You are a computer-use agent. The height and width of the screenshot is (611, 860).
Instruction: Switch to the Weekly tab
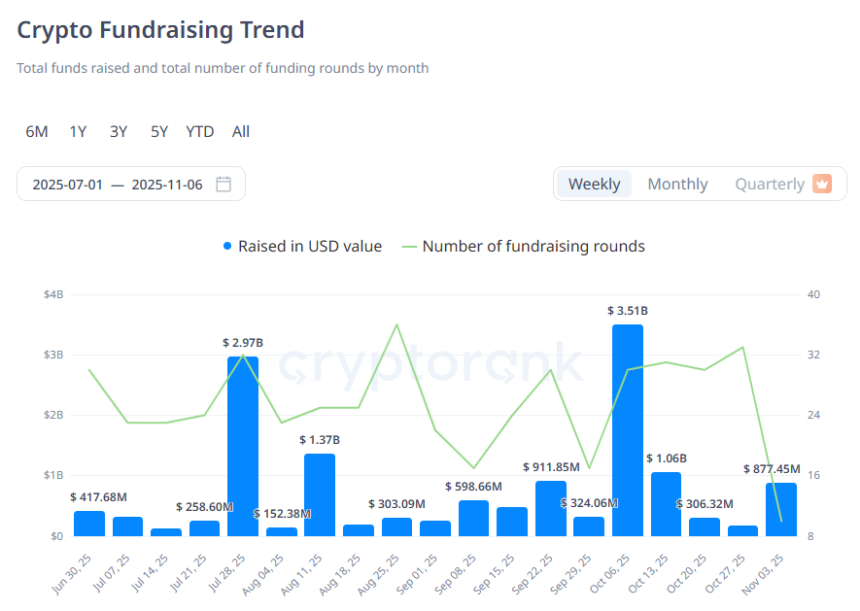pyautogui.click(x=594, y=184)
